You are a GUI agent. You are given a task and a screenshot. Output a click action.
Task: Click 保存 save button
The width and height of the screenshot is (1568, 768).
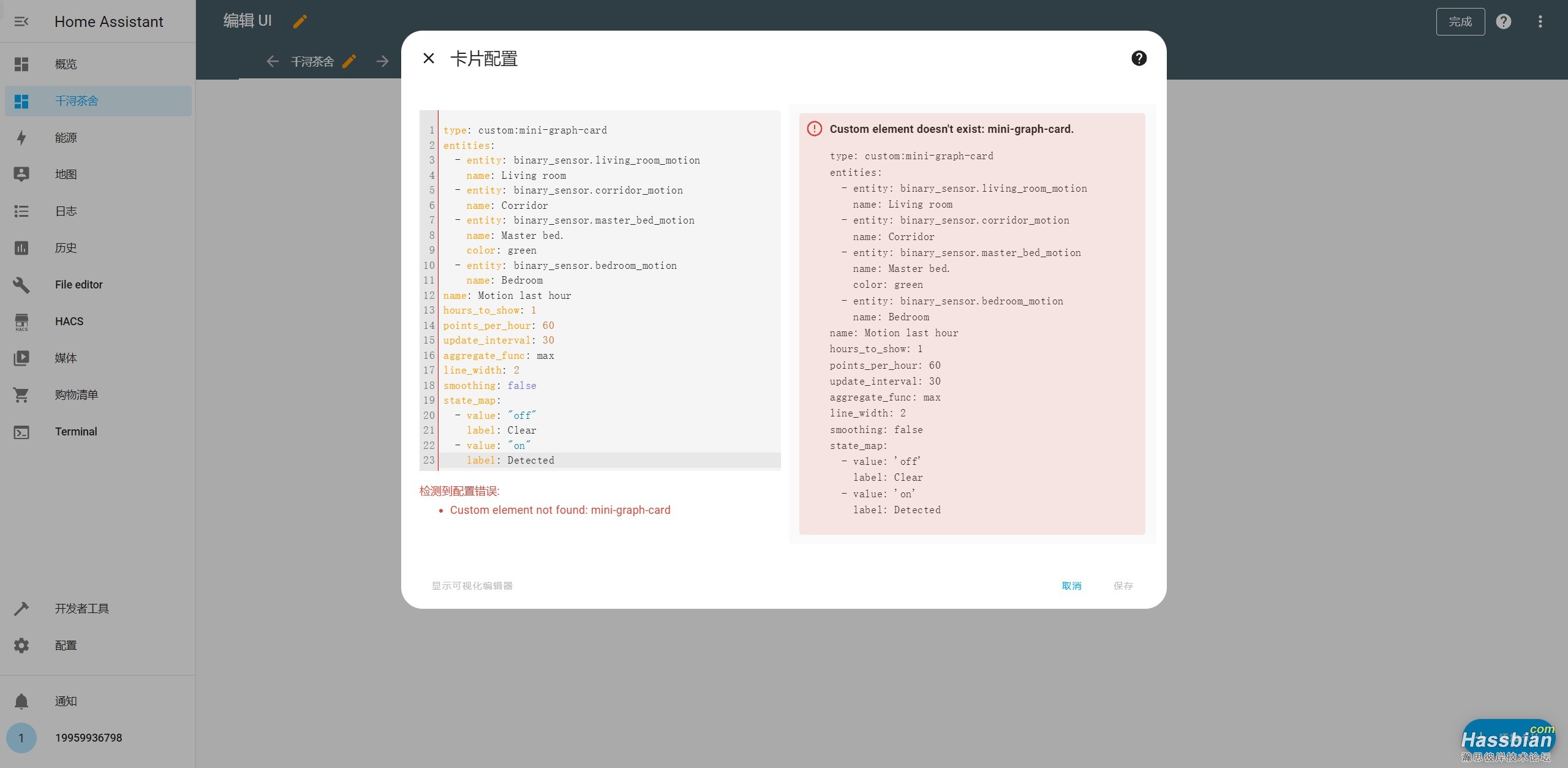(x=1123, y=586)
